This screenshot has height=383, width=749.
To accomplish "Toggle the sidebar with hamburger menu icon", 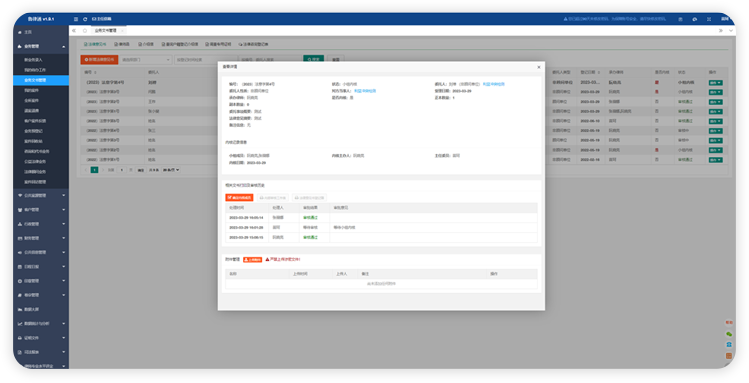I will coord(76,19).
